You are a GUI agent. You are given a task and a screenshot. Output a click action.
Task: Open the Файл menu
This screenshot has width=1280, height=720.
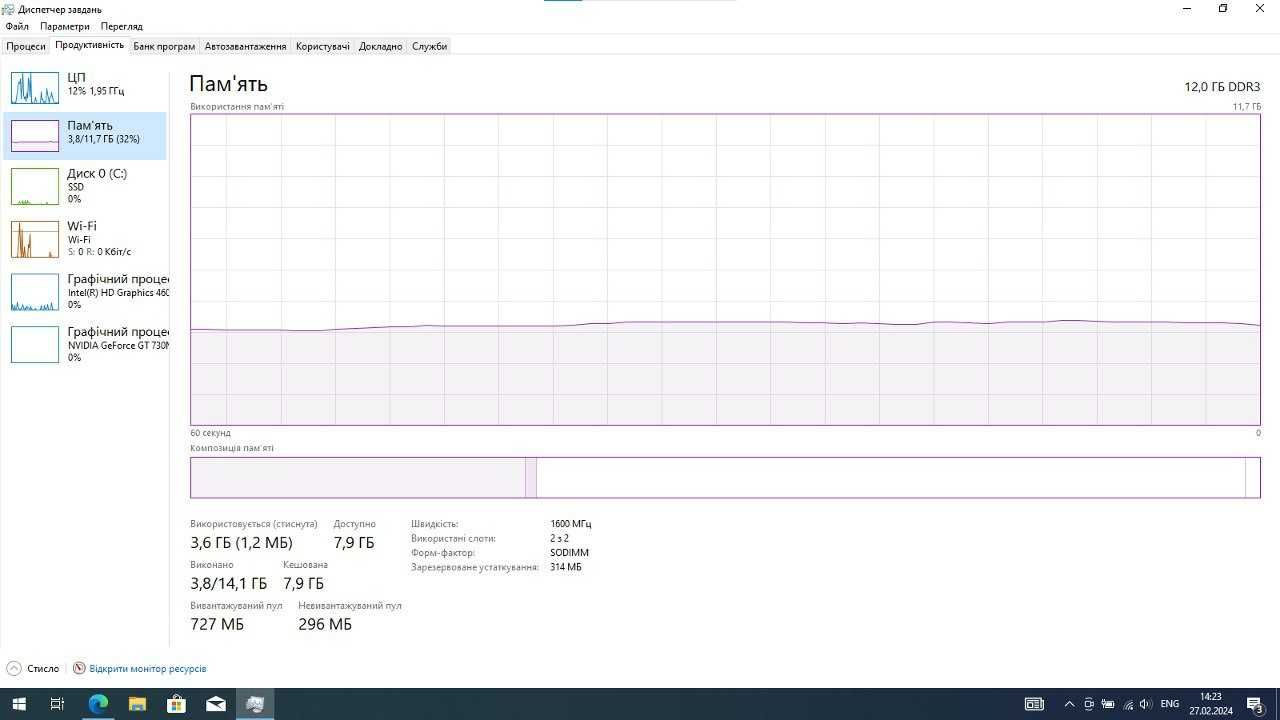(16, 26)
